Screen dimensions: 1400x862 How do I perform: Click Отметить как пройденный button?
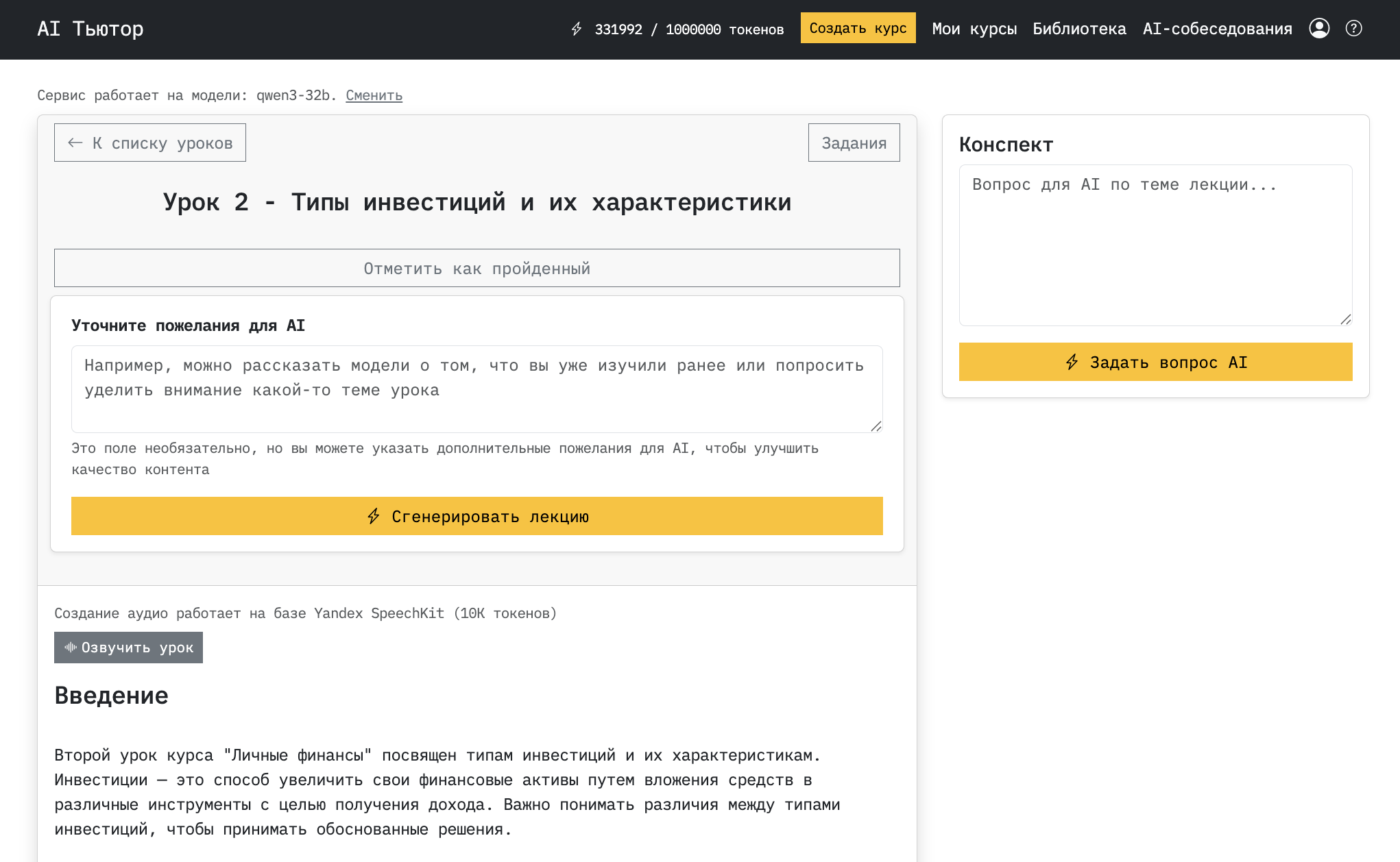click(476, 268)
